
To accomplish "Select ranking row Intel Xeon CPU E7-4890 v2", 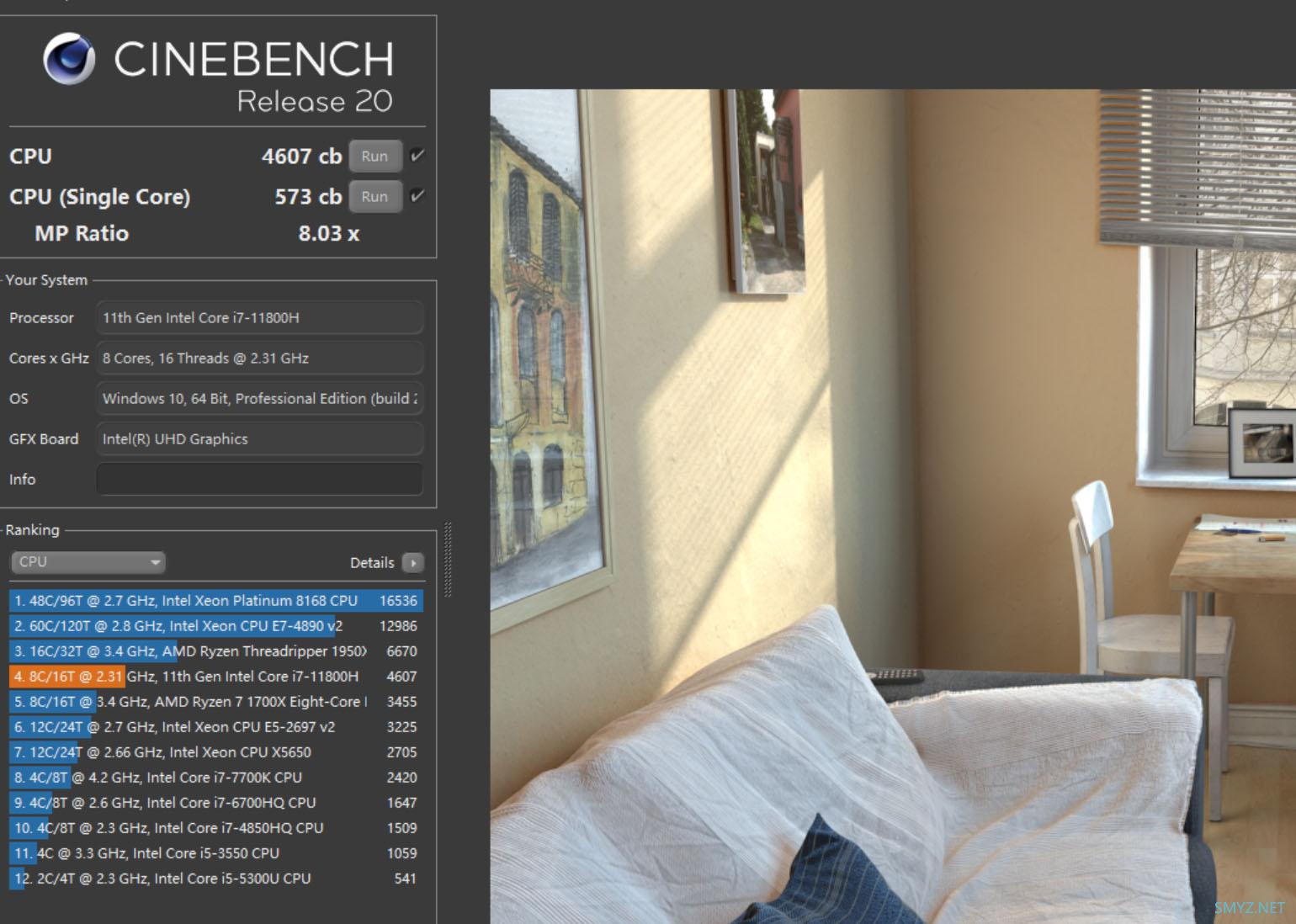I will click(216, 626).
